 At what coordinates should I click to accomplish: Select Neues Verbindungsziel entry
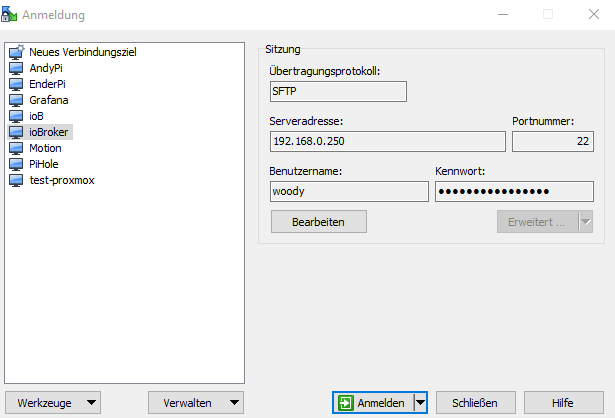coord(83,52)
